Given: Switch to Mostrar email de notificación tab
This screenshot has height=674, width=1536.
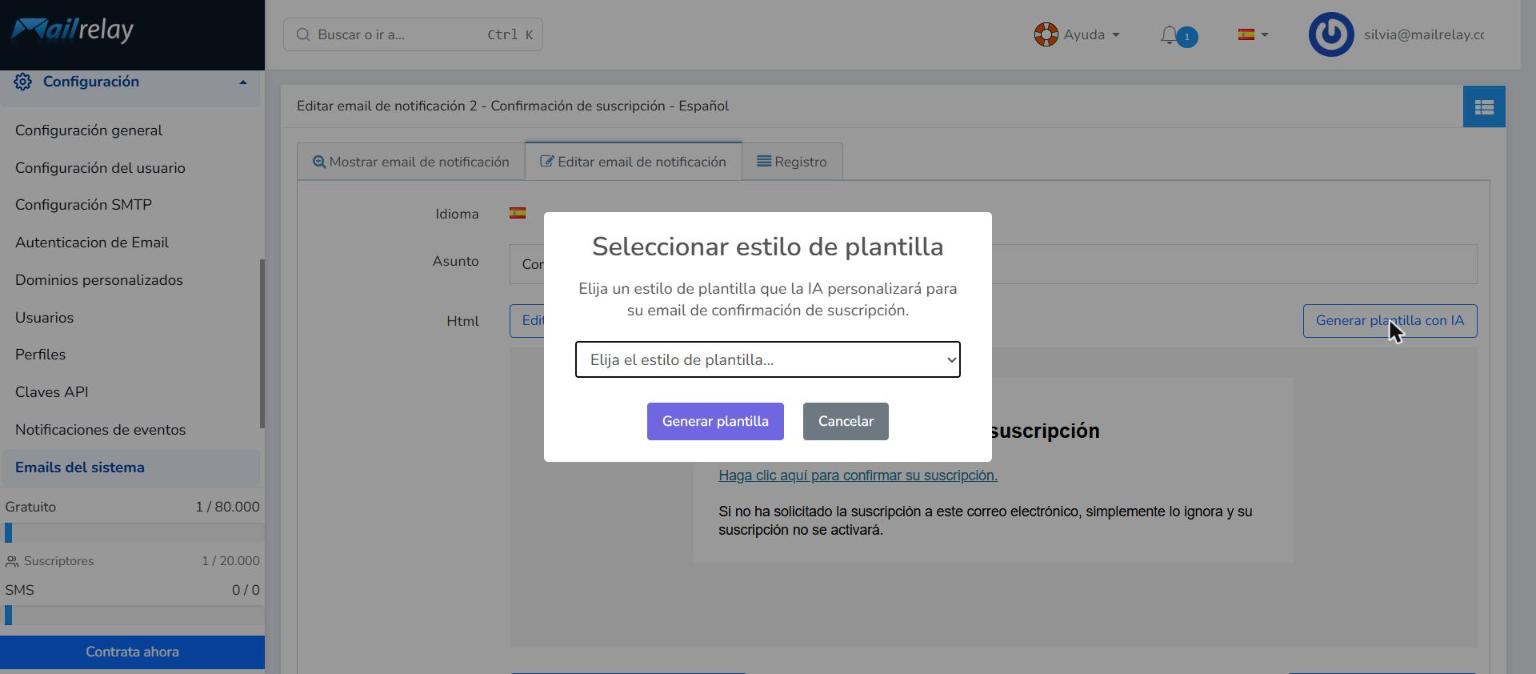Looking at the screenshot, I should click(411, 162).
